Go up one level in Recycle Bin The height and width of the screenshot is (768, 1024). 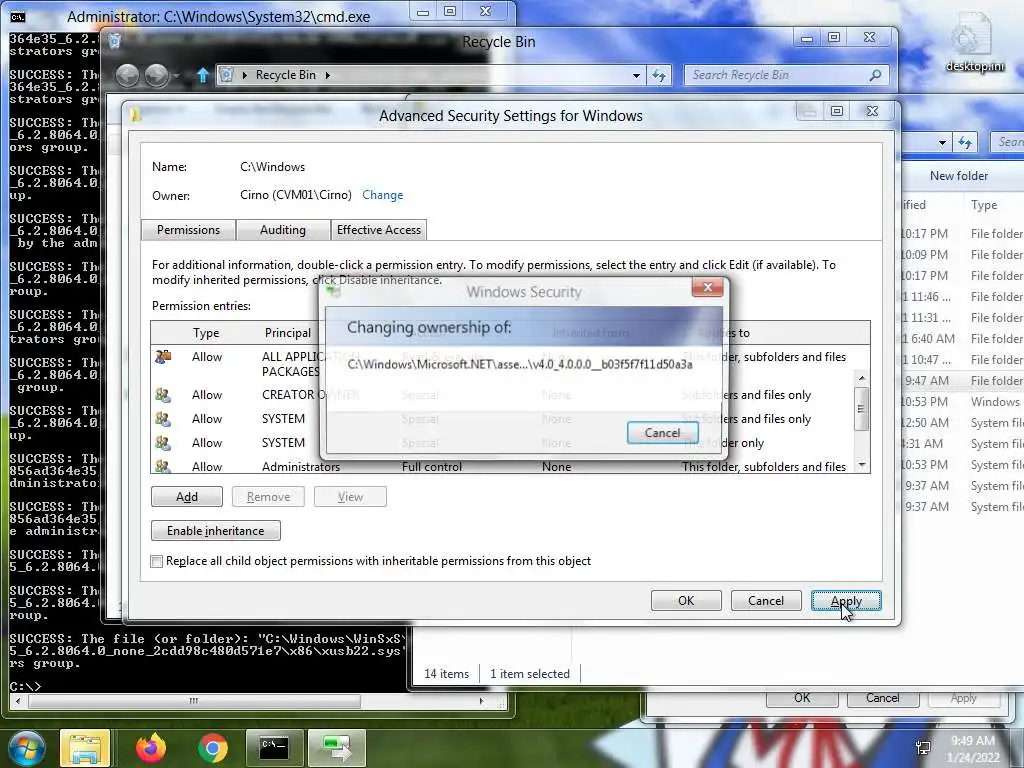(x=202, y=76)
